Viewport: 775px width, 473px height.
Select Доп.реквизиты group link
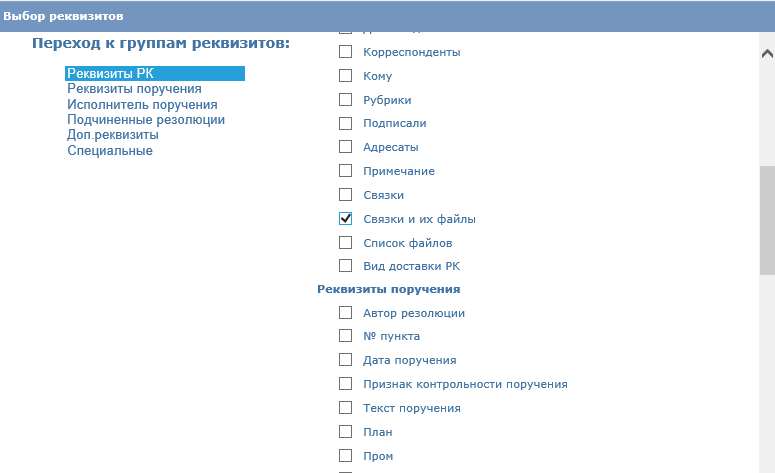tap(113, 135)
